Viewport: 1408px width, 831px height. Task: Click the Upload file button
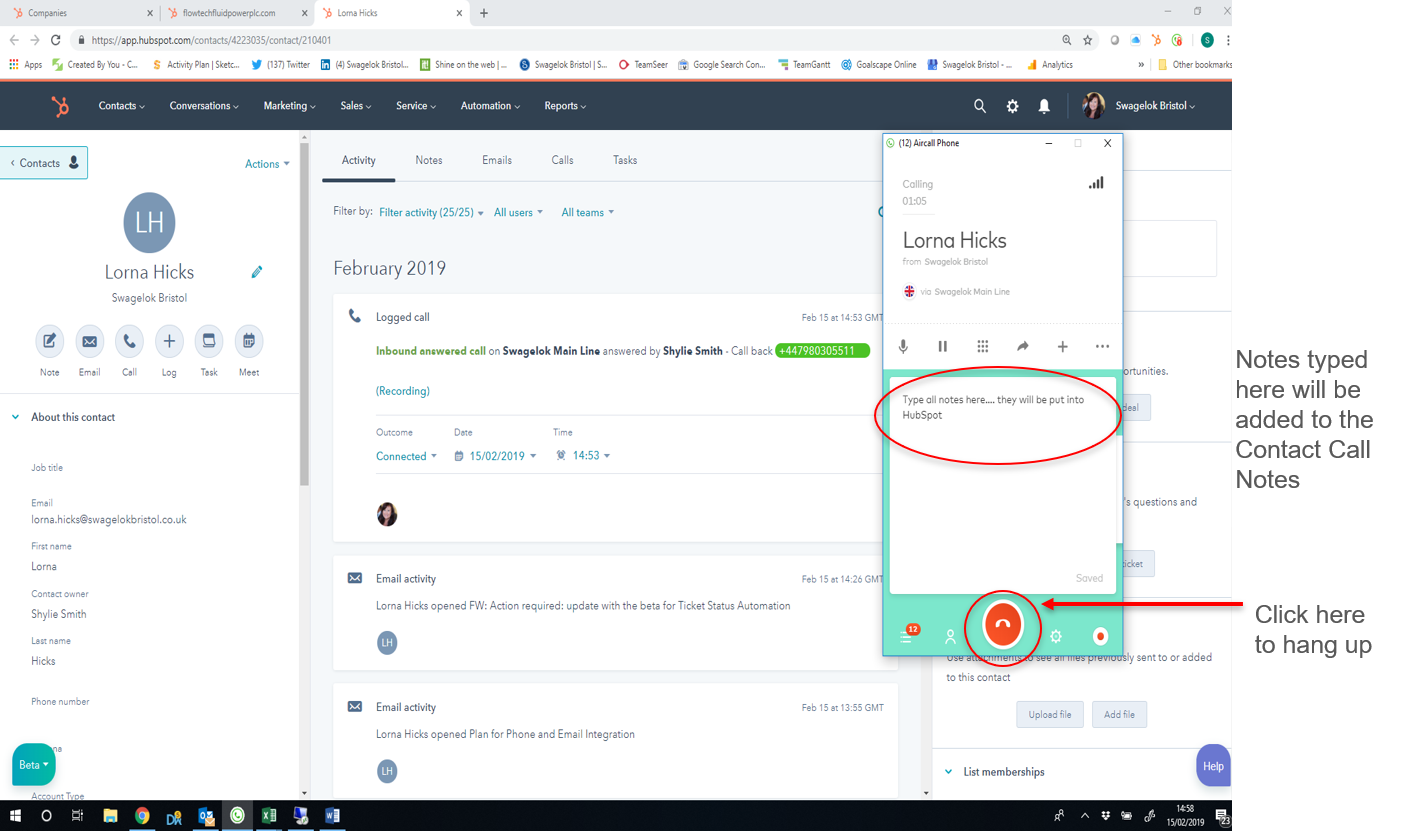[x=1050, y=715]
